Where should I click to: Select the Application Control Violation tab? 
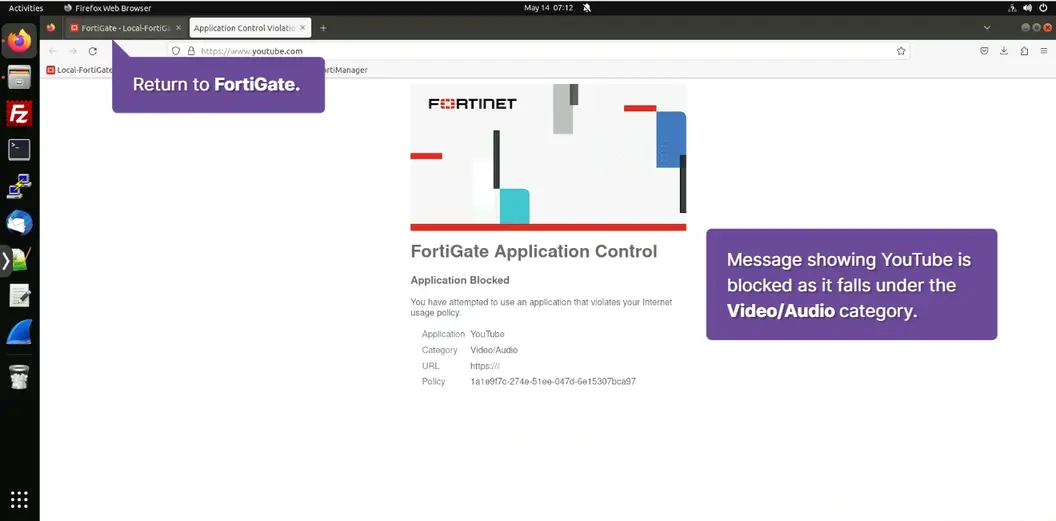click(x=250, y=28)
